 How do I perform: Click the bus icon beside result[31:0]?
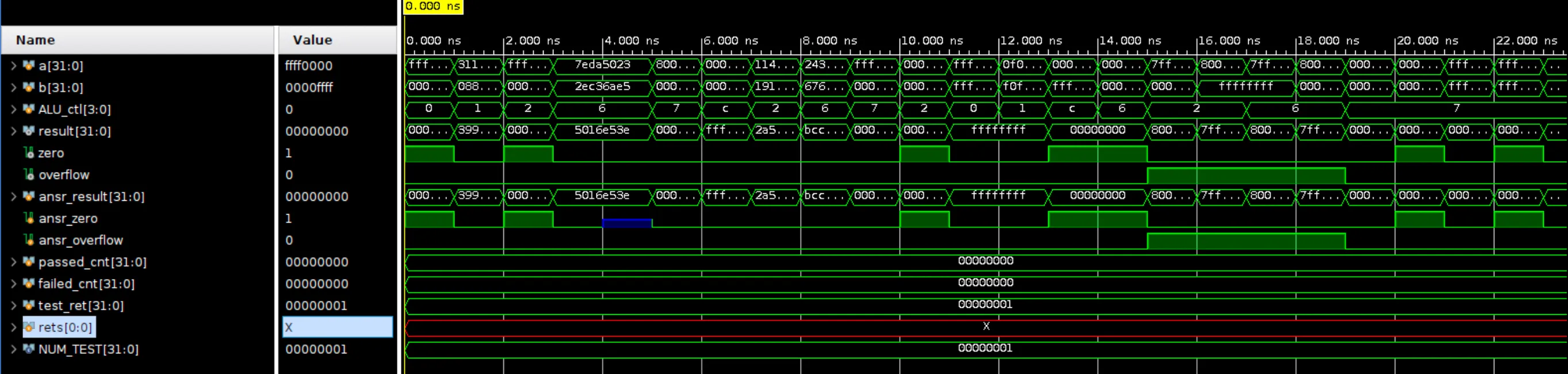[29, 131]
